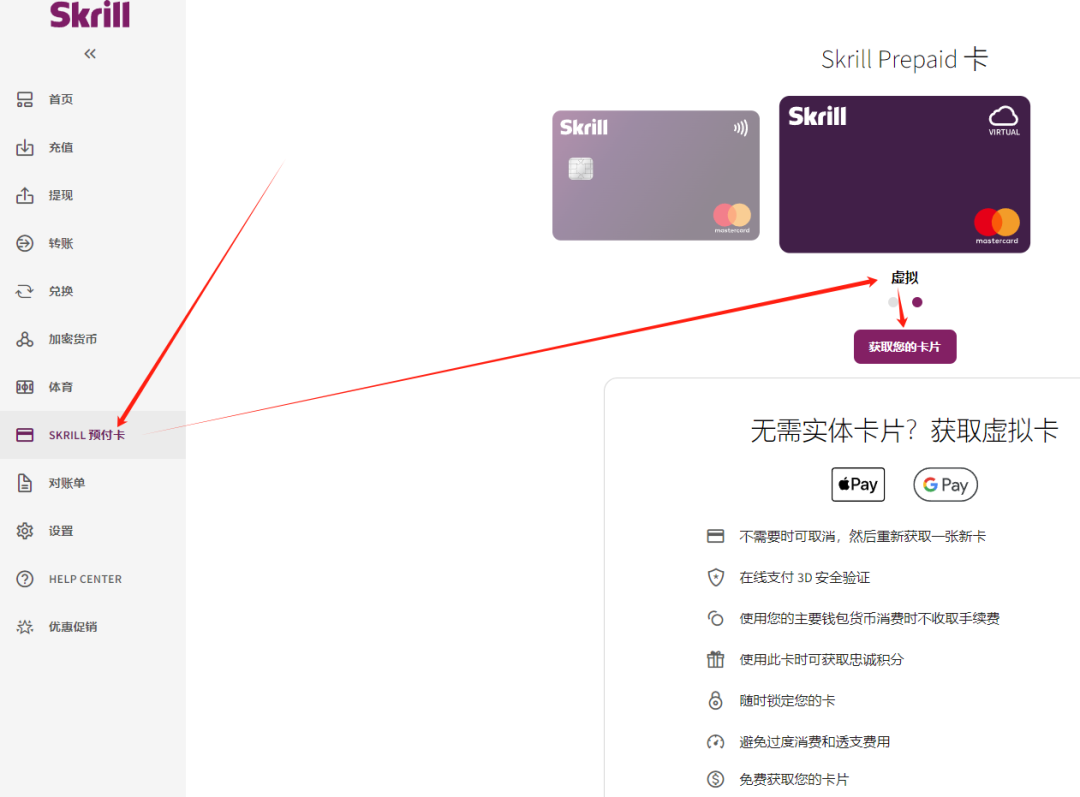Click 获取您的卡片 button
Screen dimensions: 1080x797
905,346
